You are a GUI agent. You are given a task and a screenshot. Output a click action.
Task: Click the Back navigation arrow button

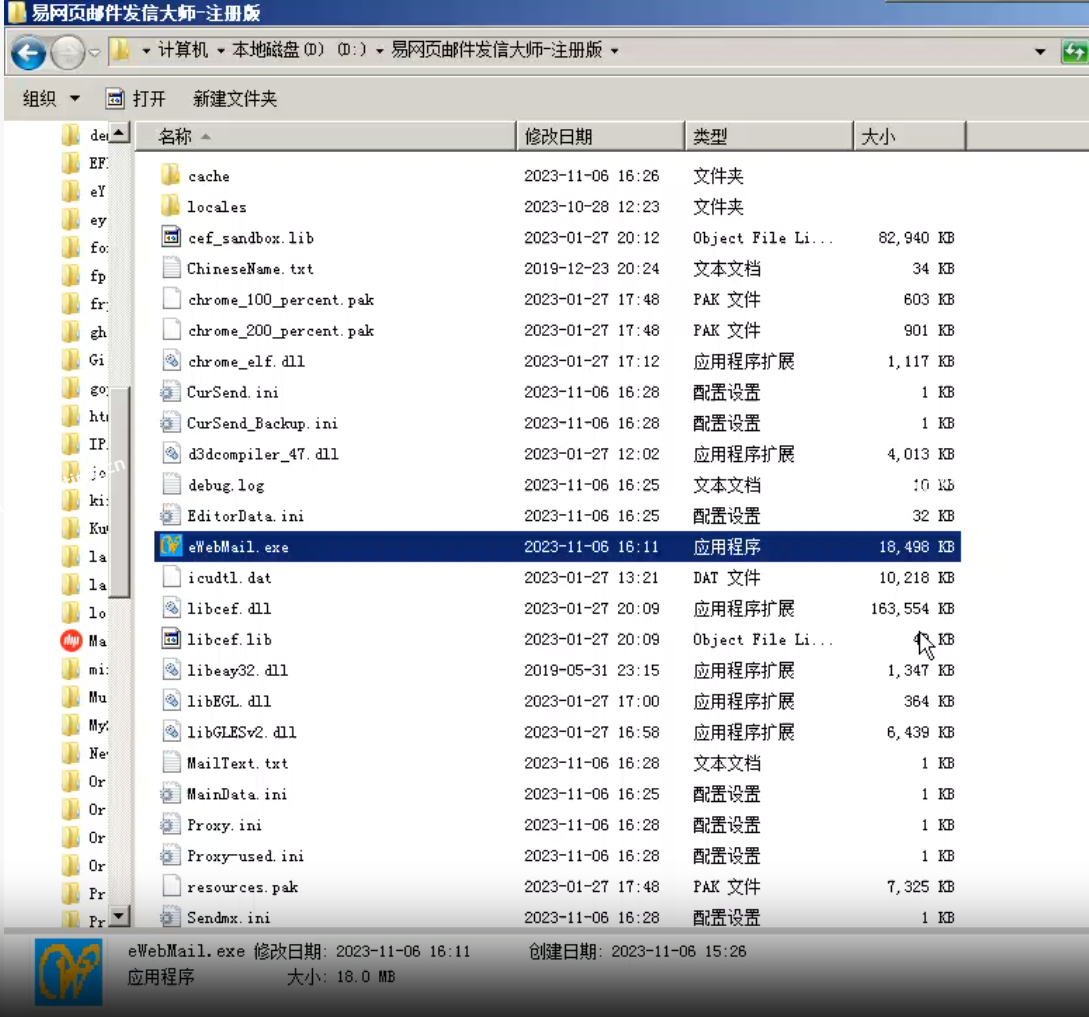click(x=28, y=53)
